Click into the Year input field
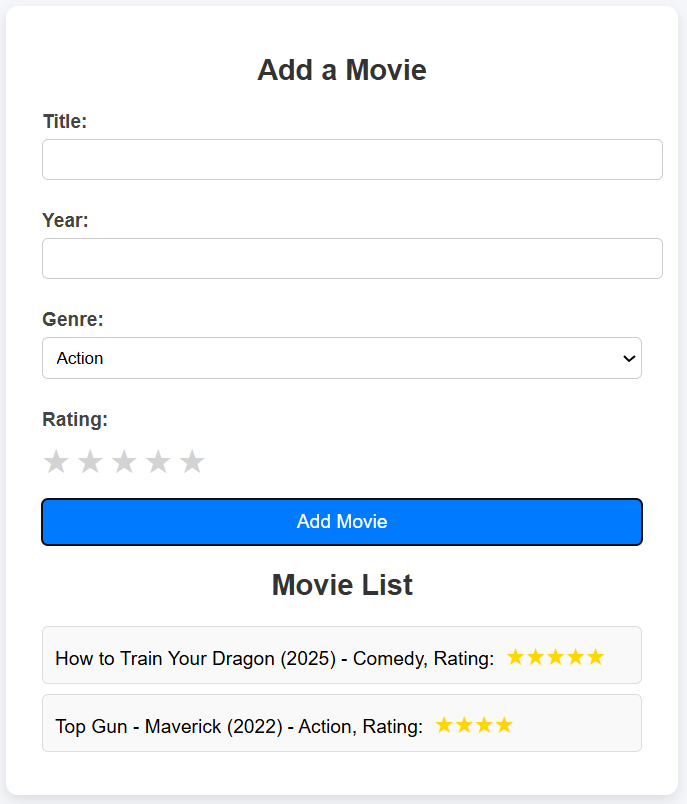The width and height of the screenshot is (687, 804). (x=352, y=259)
